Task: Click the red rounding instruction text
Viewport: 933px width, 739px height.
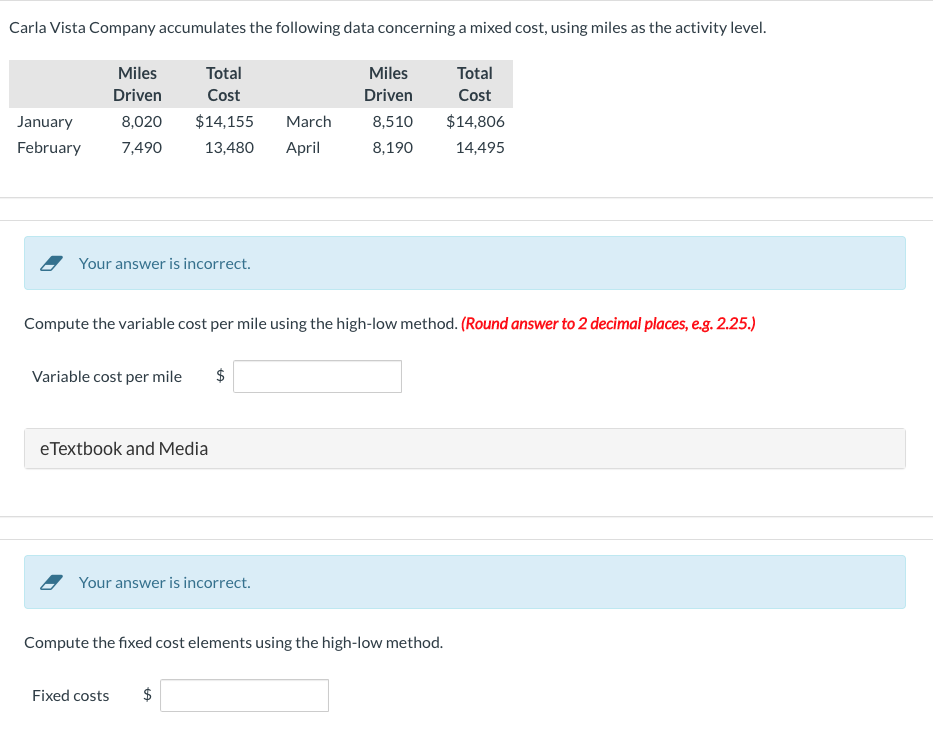Action: (x=608, y=324)
